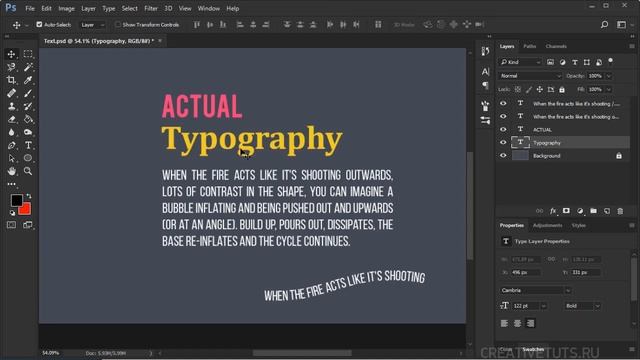Select the Pen tool
Screen dimensions: 640x360
pyautogui.click(x=11, y=145)
